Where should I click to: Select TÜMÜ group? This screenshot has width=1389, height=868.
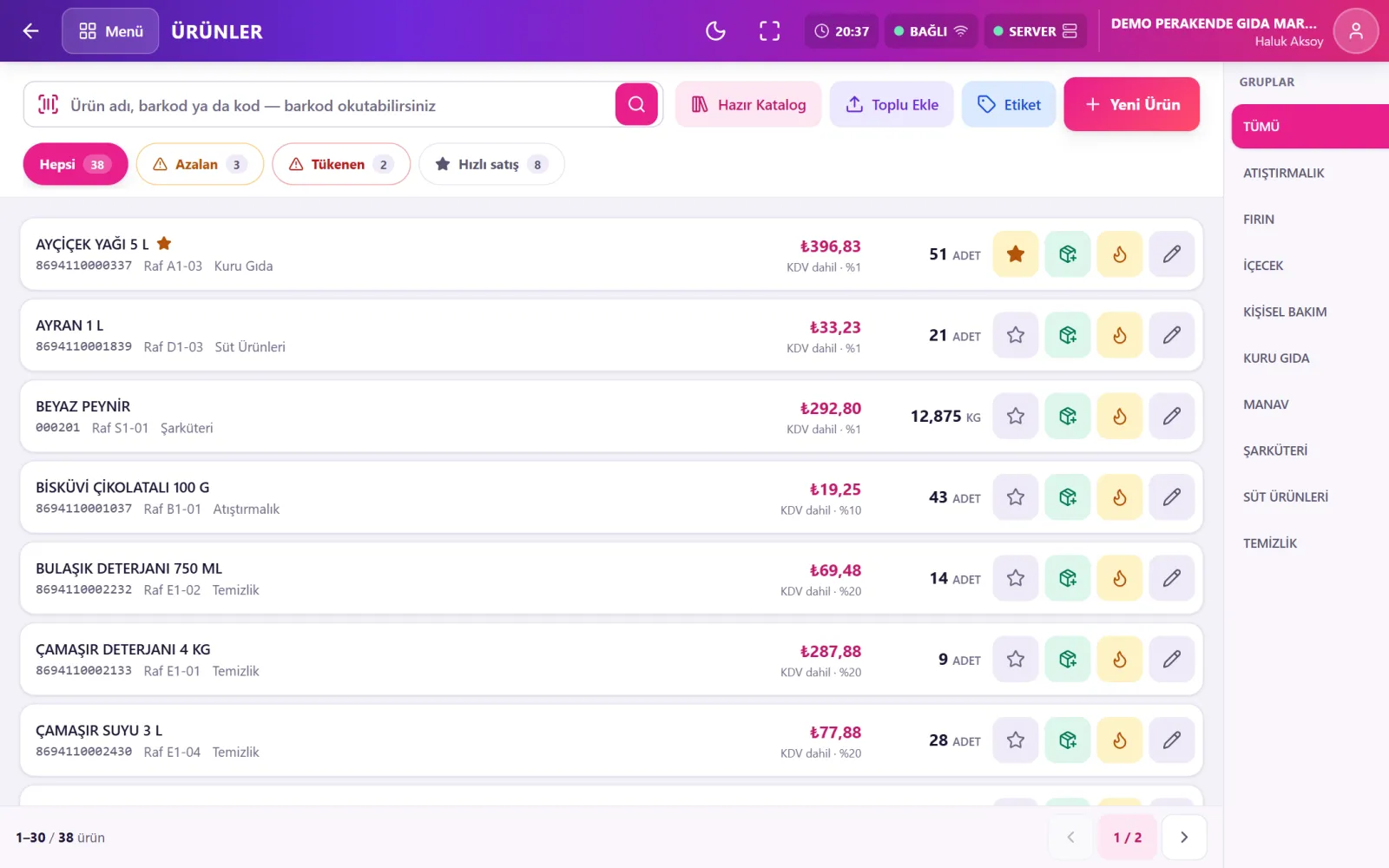coord(1310,127)
